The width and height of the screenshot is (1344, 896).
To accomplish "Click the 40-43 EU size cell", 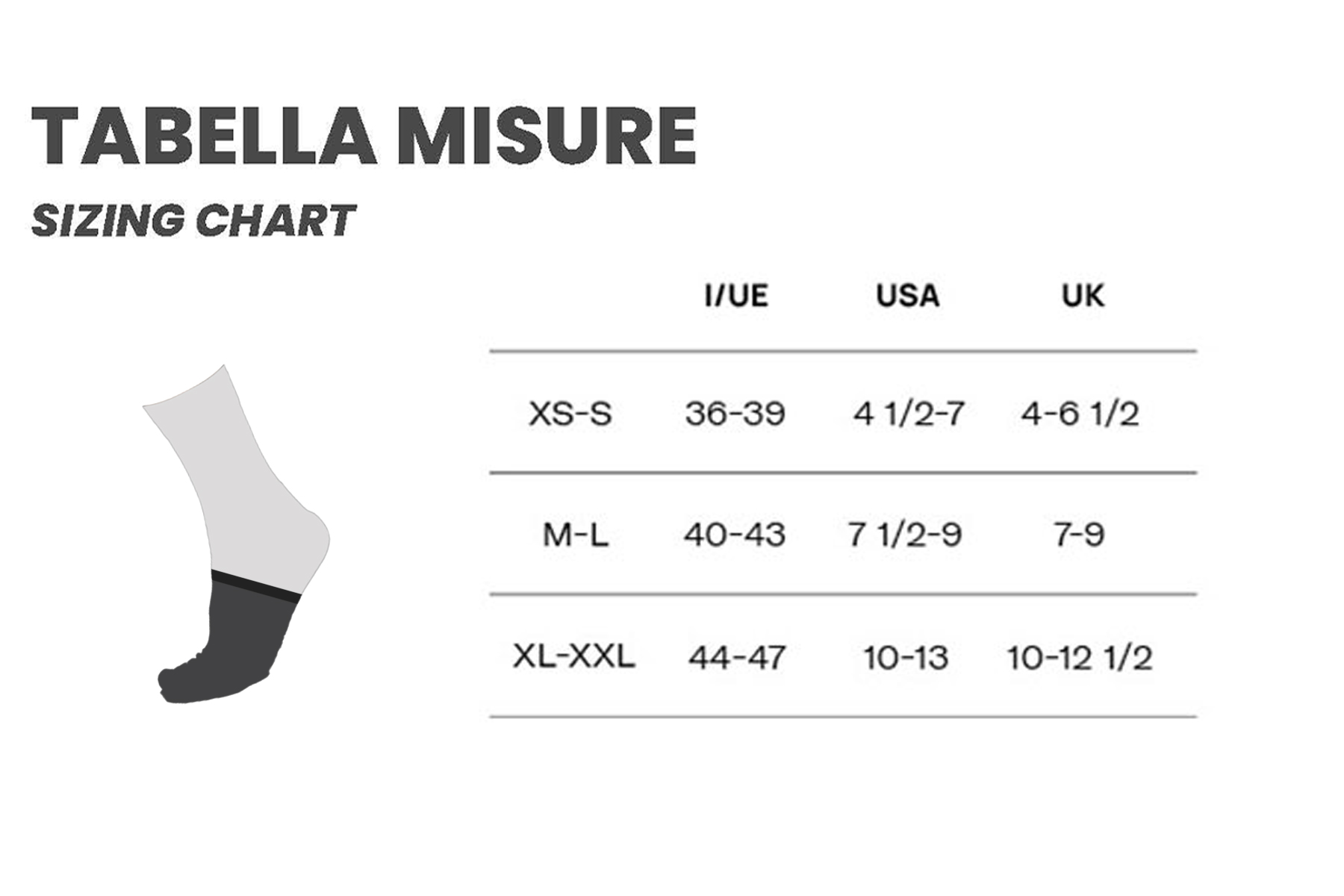I will coord(735,535).
